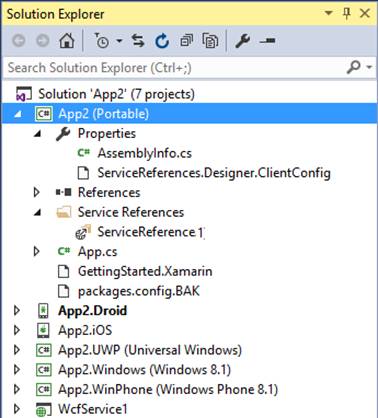Click Sync with Active Document arrows

coord(138,41)
